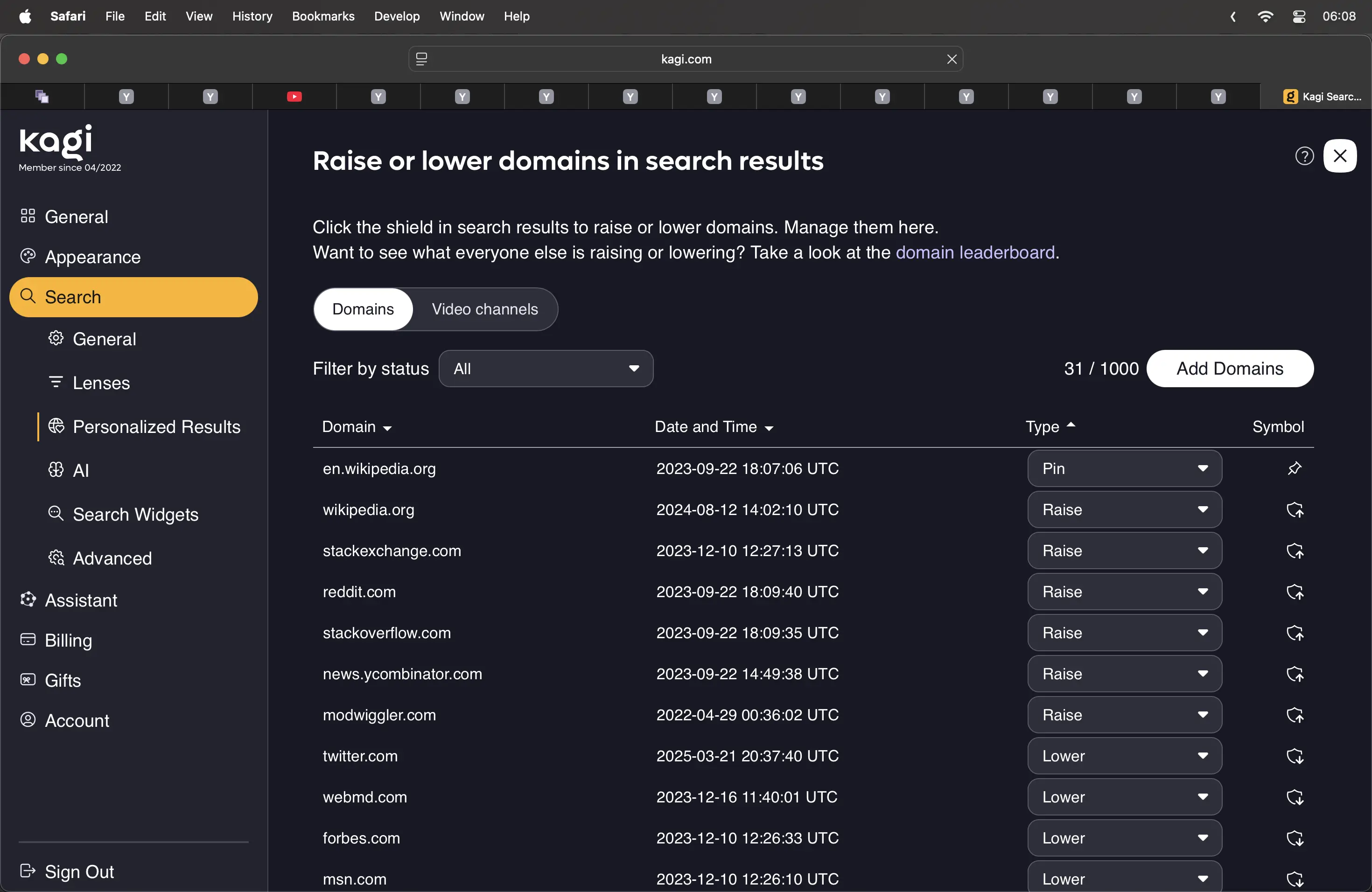Open the Assistant settings section

click(x=81, y=600)
